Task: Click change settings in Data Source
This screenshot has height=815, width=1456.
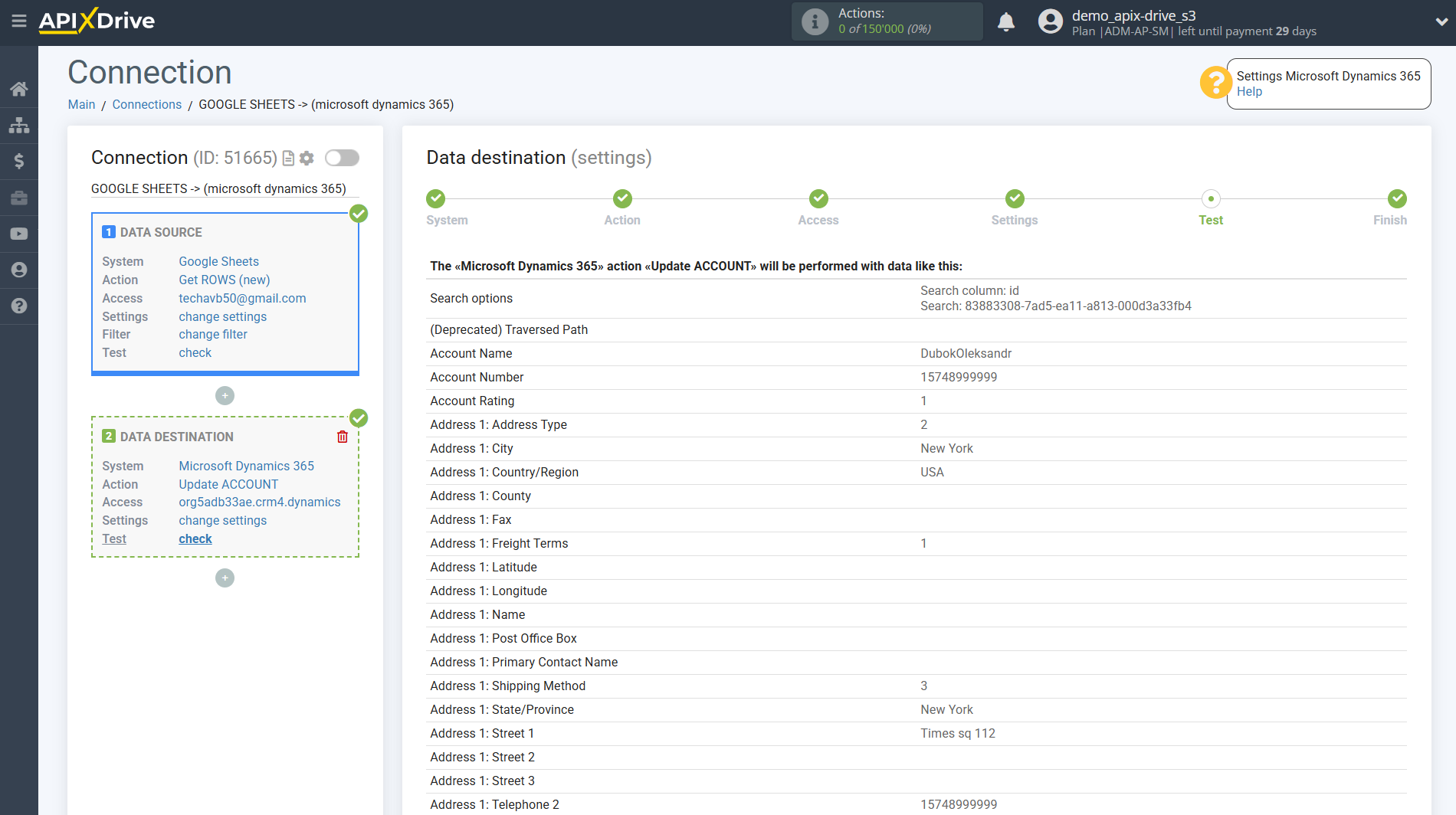Action: coord(223,316)
